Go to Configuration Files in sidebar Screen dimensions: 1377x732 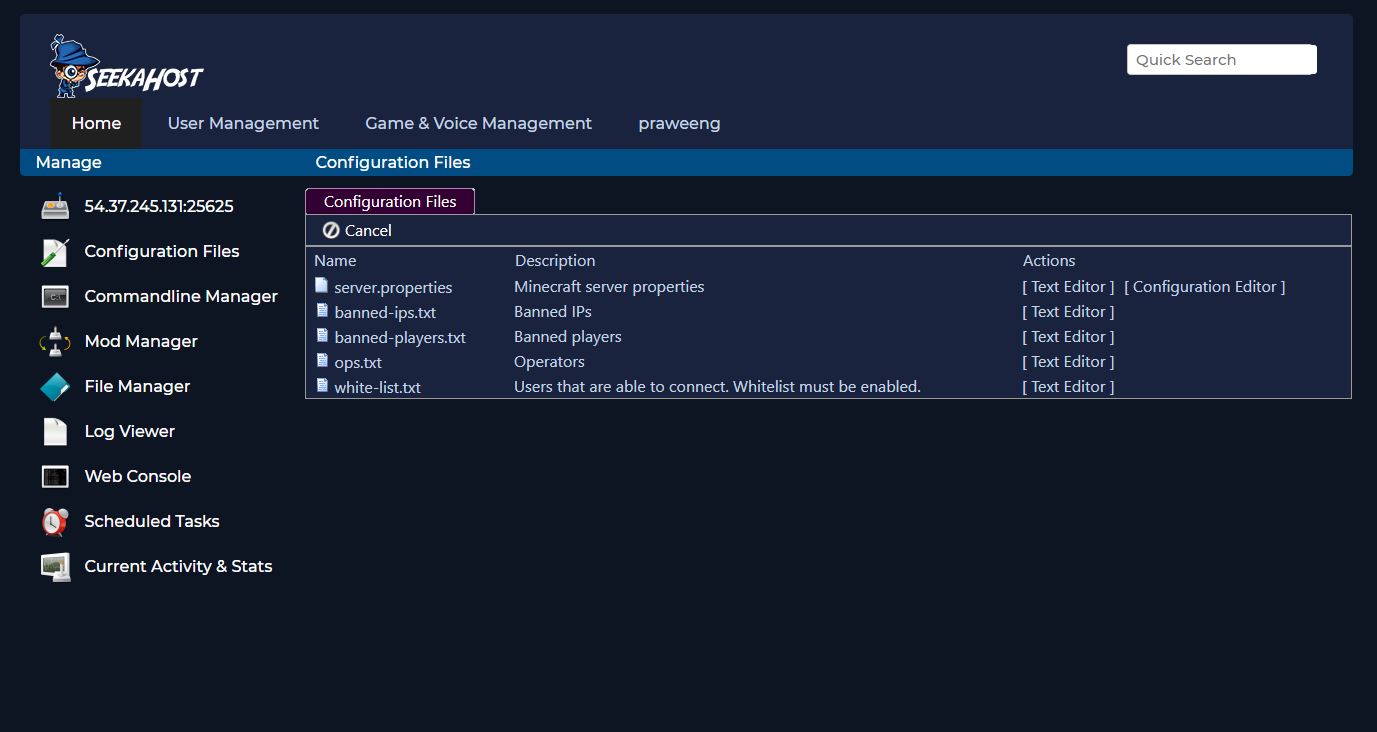pyautogui.click(x=162, y=252)
